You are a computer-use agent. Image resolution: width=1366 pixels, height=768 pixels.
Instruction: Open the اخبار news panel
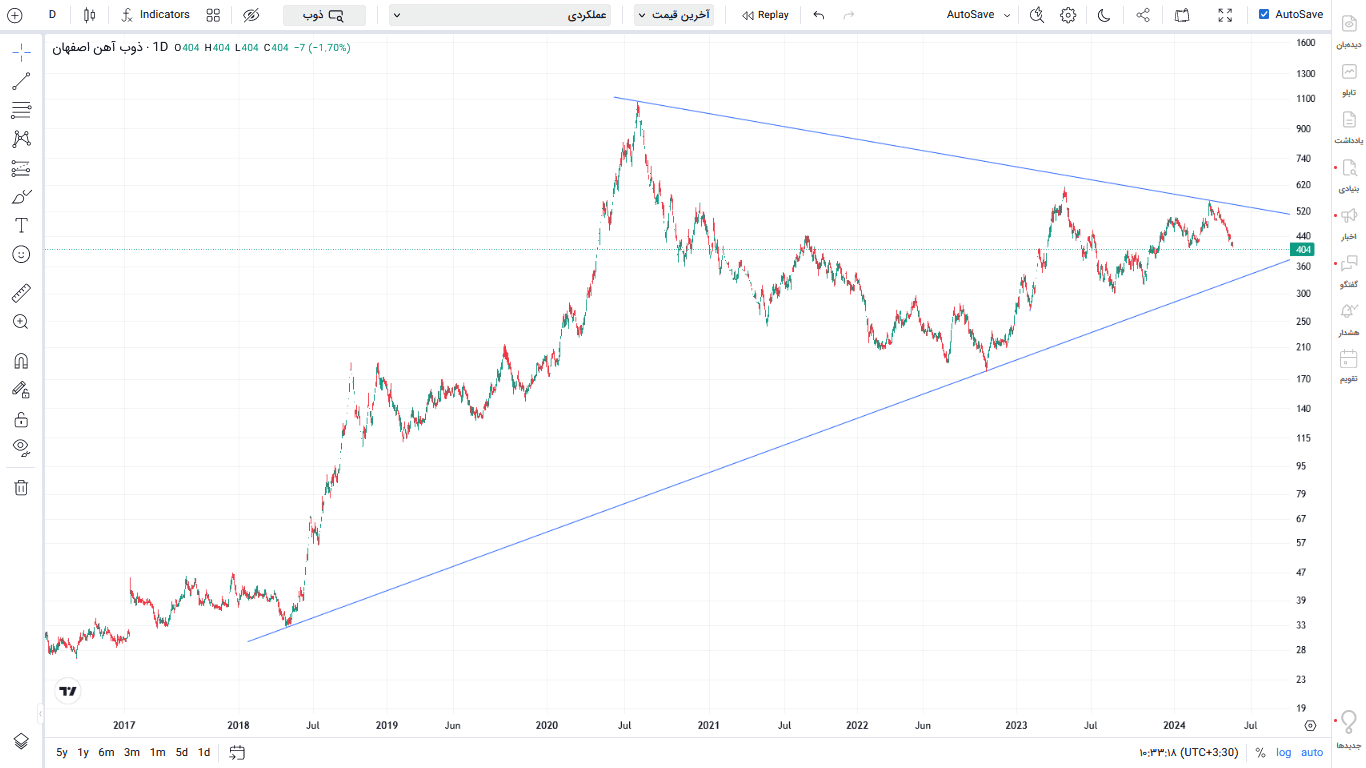pyautogui.click(x=1349, y=223)
